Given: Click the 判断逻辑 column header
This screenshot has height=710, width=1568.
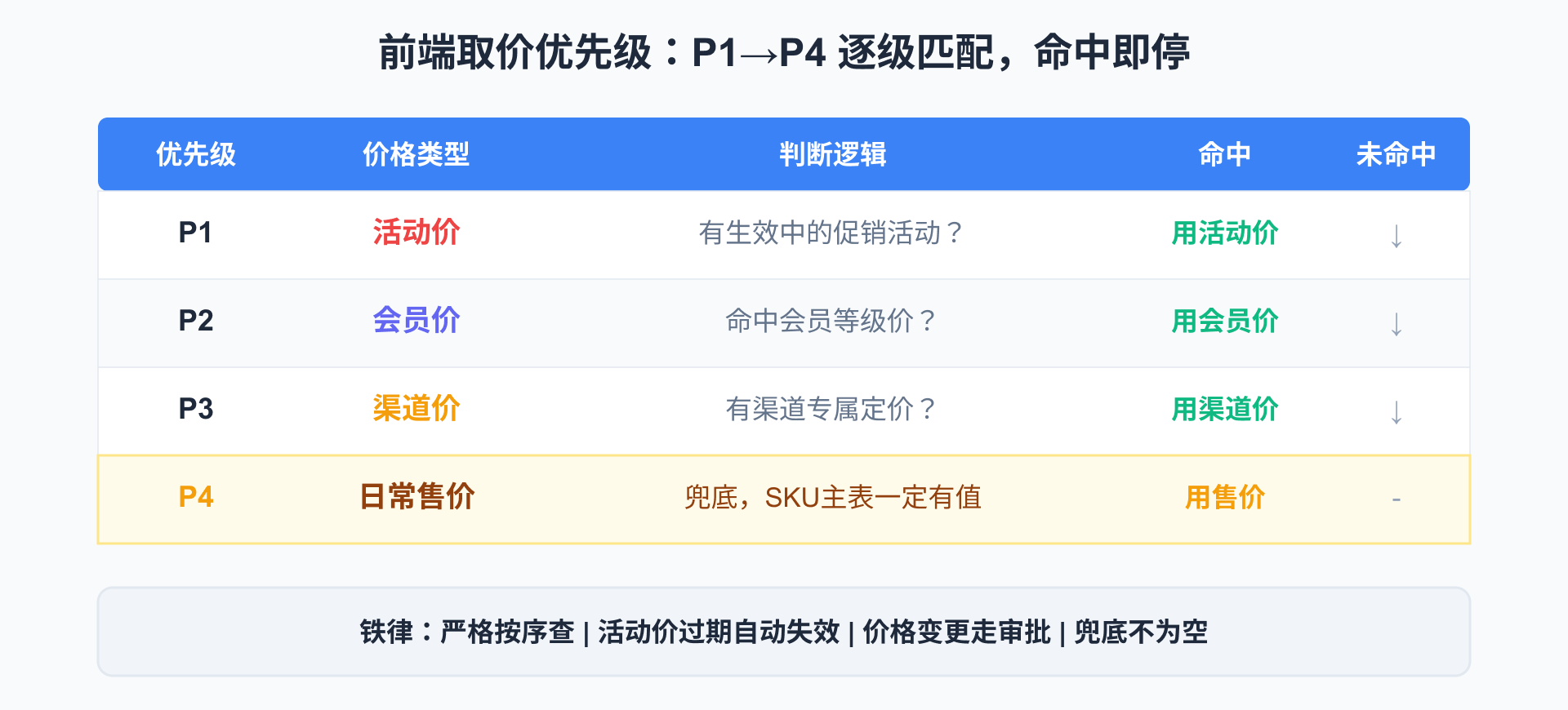Looking at the screenshot, I should pos(832,154).
